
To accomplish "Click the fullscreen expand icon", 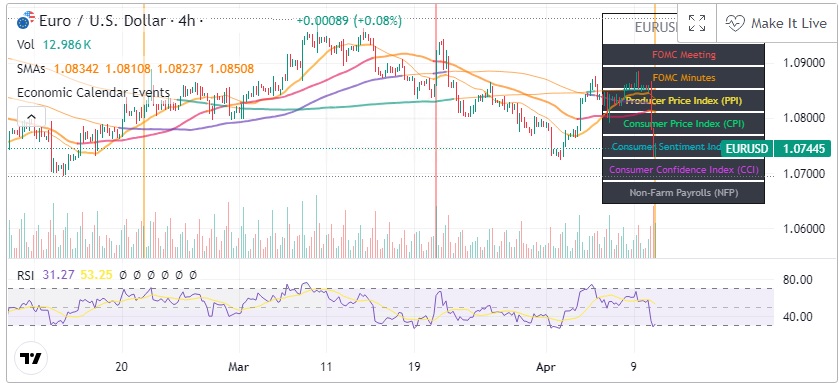I will [x=697, y=23].
